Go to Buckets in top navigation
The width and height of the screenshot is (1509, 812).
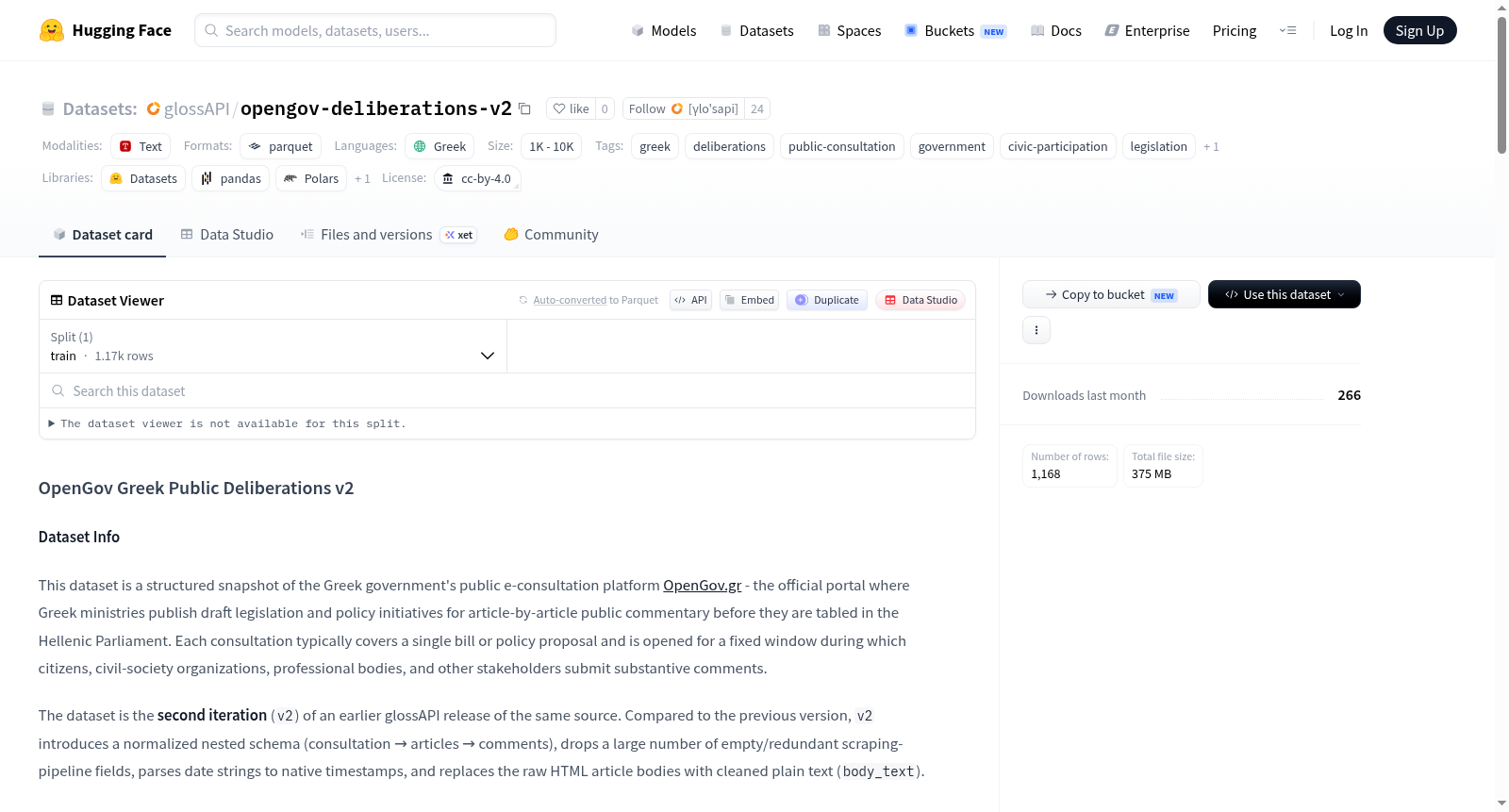pos(955,30)
